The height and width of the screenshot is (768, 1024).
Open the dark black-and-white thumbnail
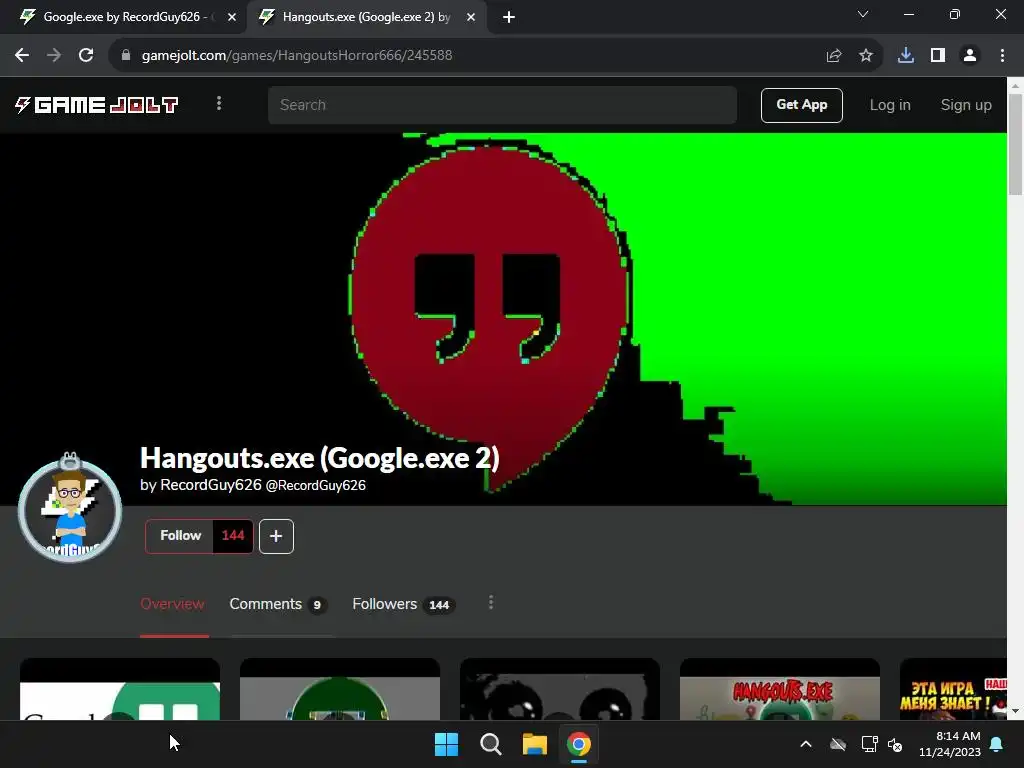(x=560, y=689)
